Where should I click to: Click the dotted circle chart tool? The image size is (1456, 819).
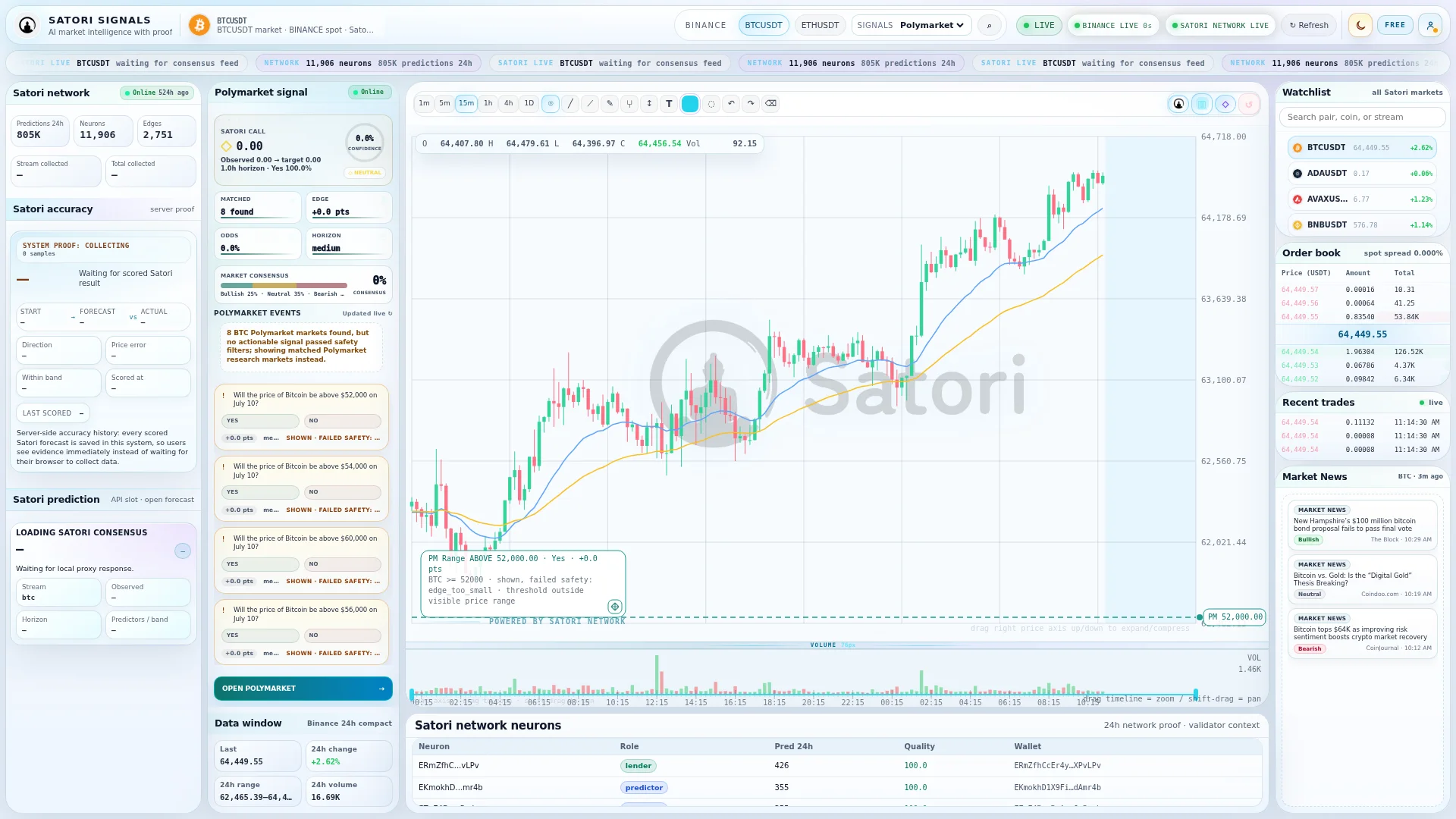point(711,104)
